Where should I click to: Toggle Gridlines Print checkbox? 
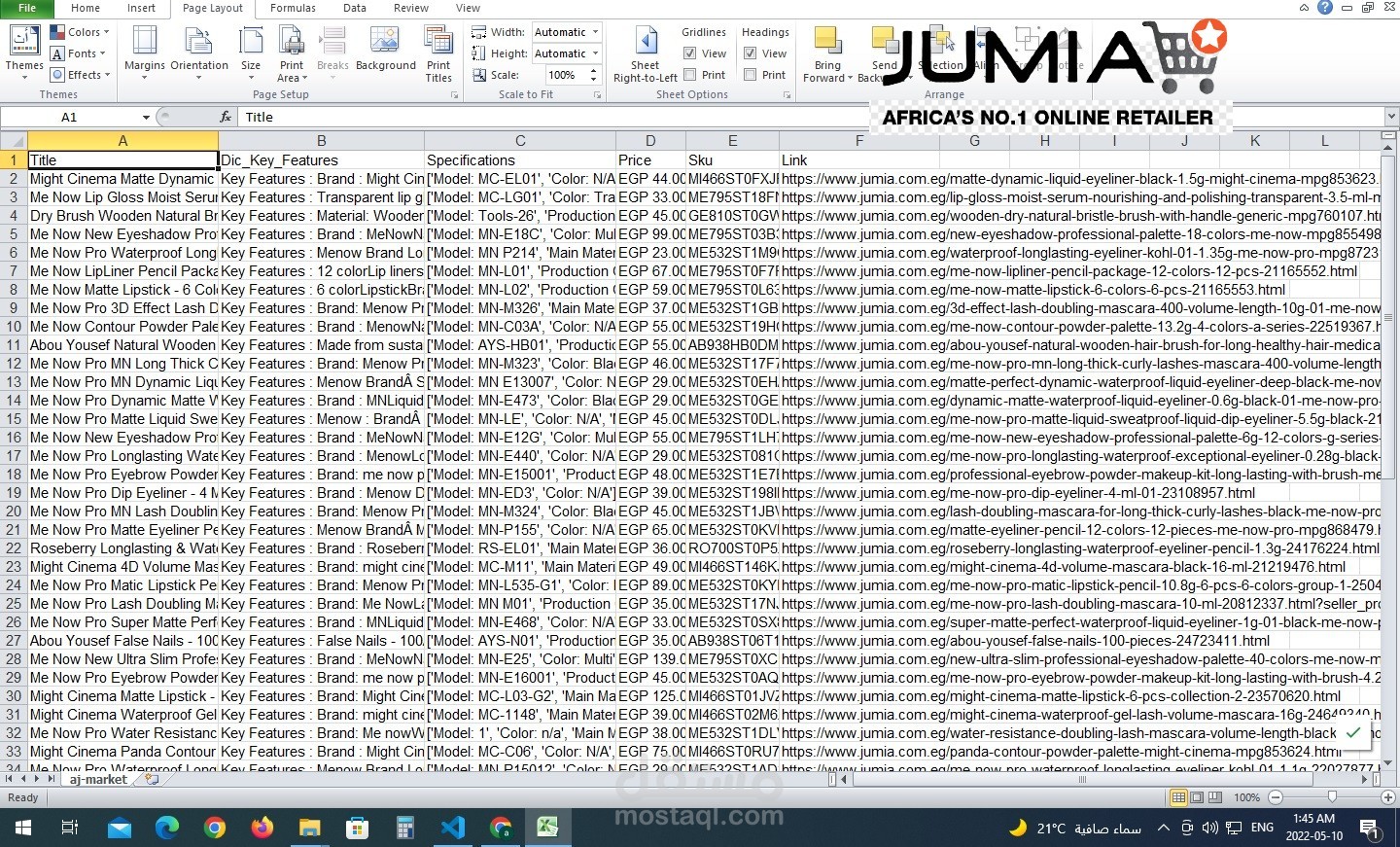689,75
